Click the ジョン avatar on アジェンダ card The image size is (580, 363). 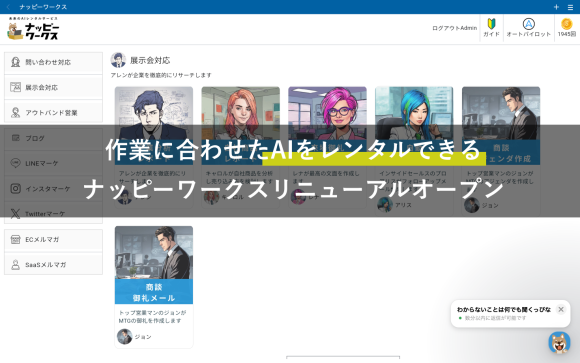472,205
